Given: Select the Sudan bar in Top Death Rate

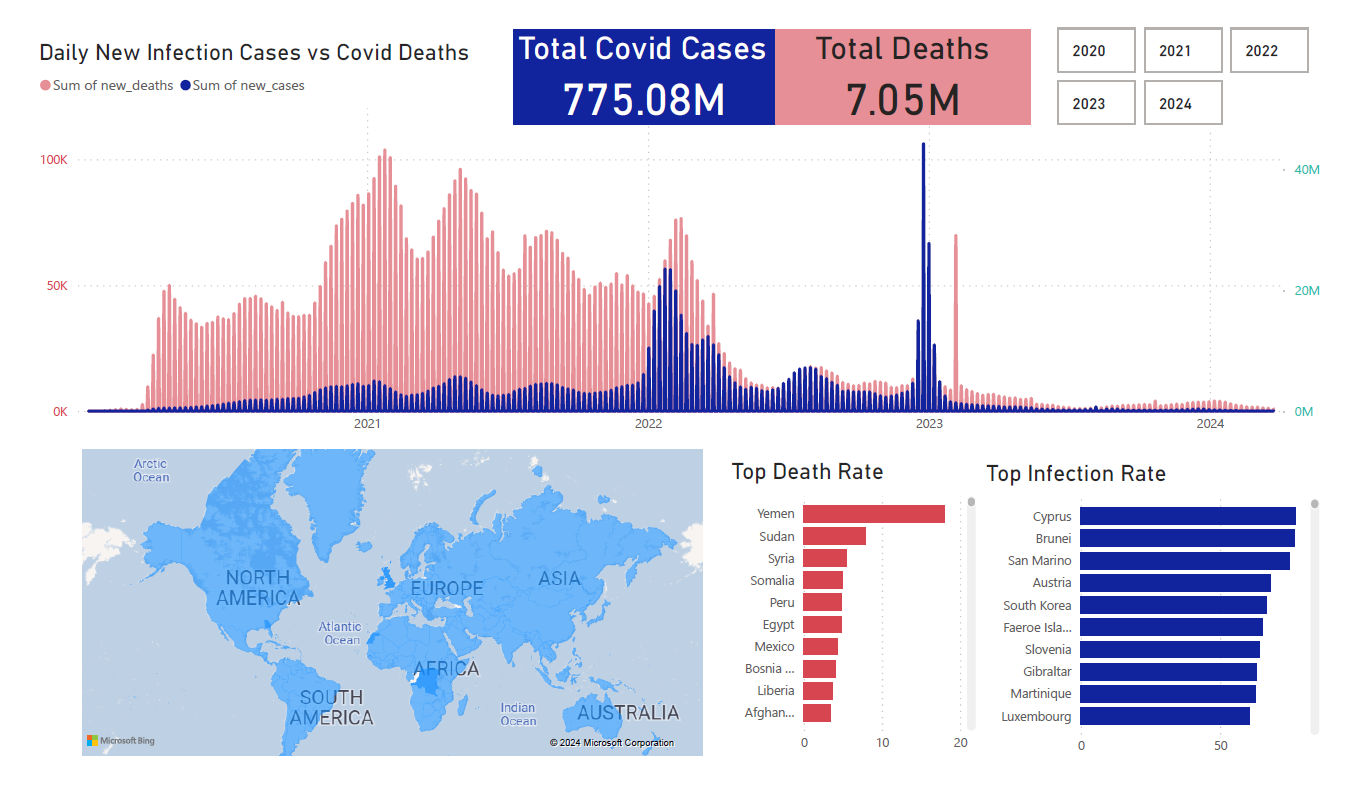Looking at the screenshot, I should (834, 536).
